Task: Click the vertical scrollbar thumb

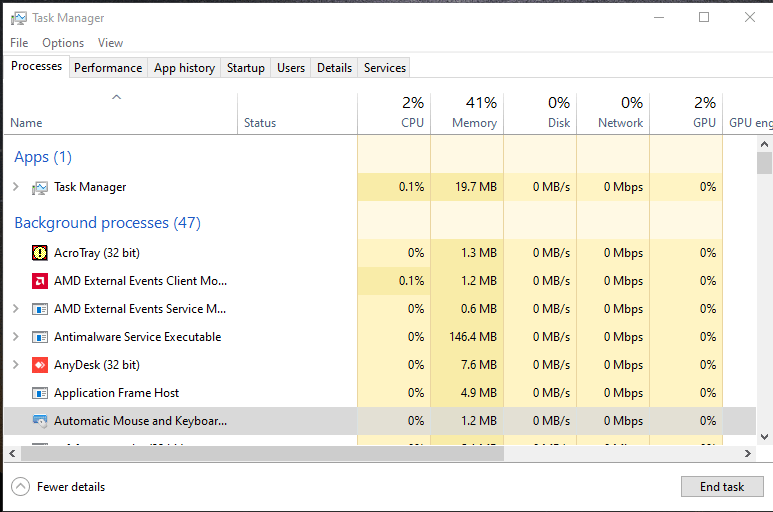Action: click(764, 163)
